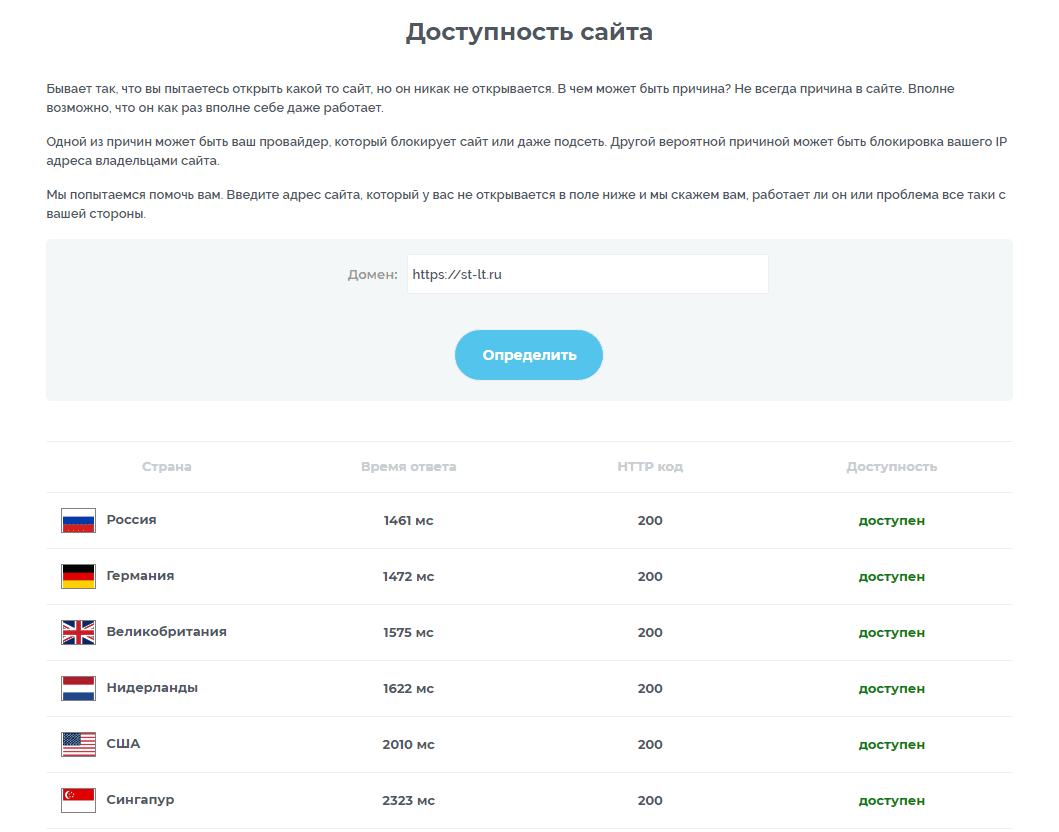Click the country name Германия
Viewport: 1059px width, 832px height.
coord(140,576)
